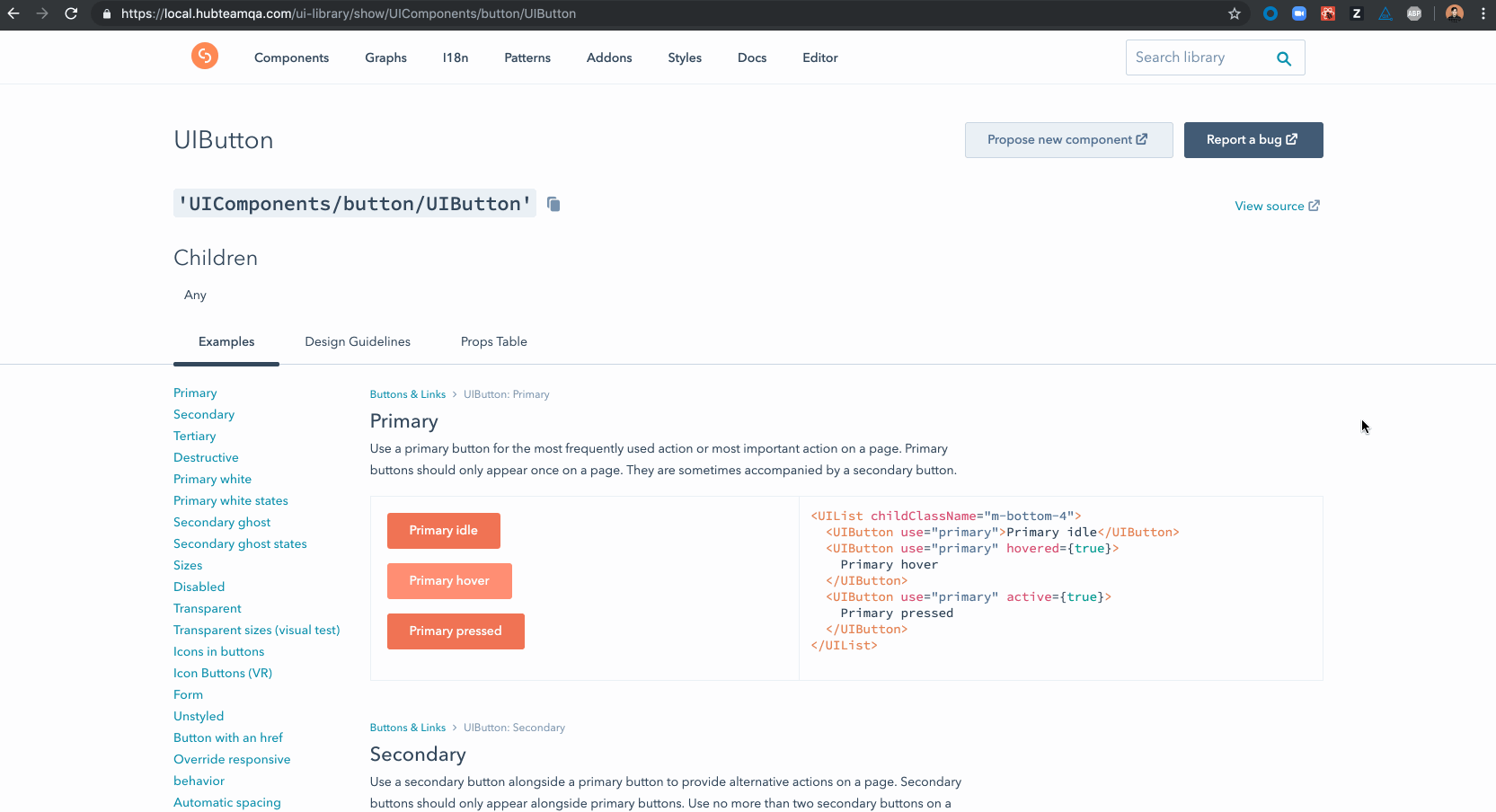
Task: Open the Editor menu
Action: tap(820, 57)
